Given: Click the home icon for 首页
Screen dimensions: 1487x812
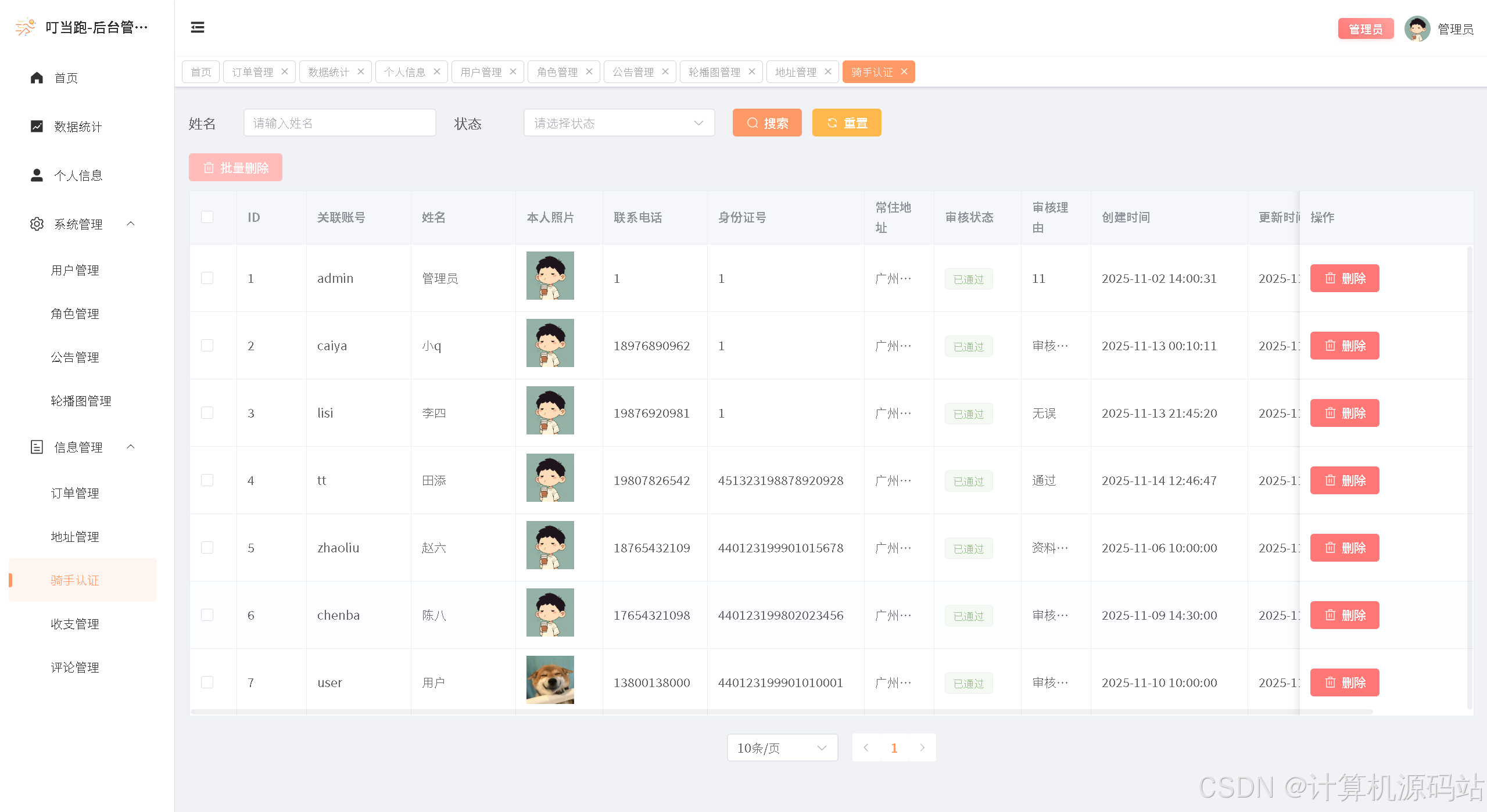Looking at the screenshot, I should [x=37, y=78].
